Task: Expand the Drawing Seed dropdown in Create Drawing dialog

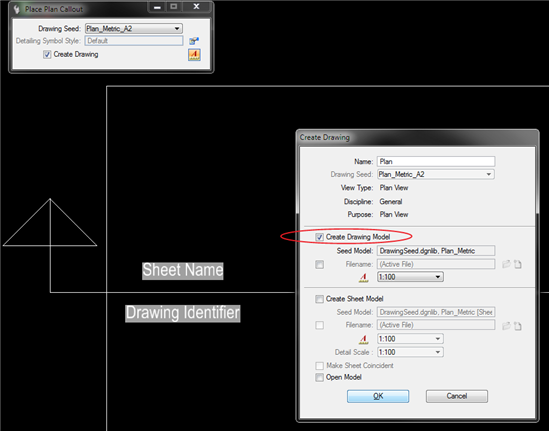Action: coord(436,174)
